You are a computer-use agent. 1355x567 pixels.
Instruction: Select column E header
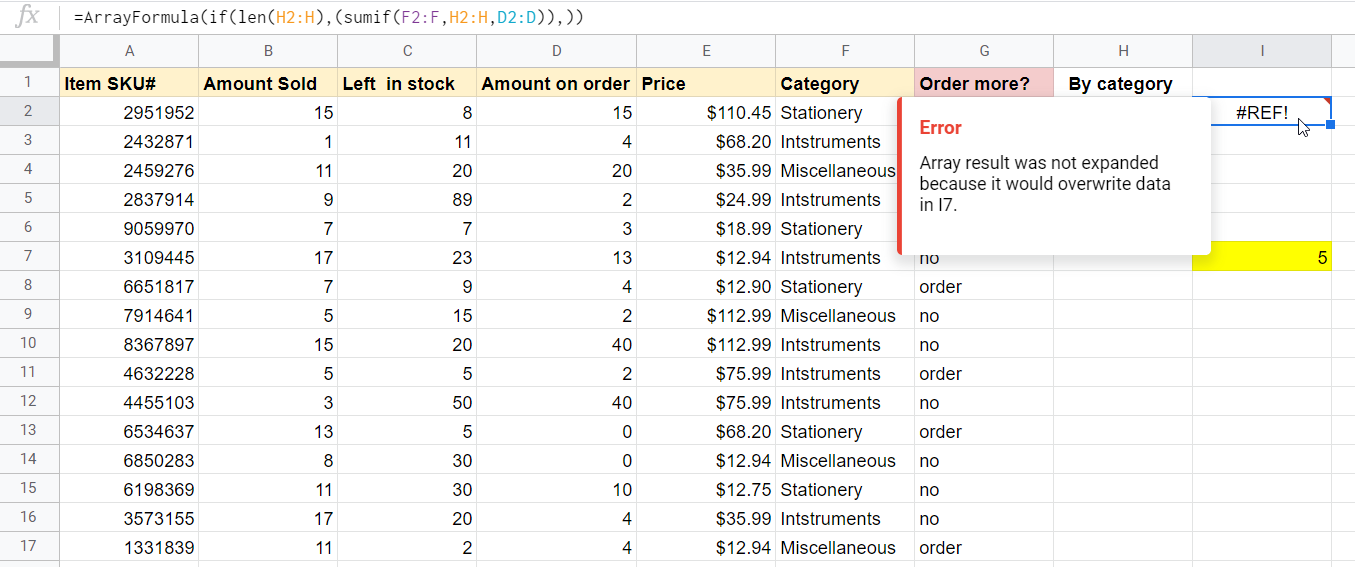click(x=706, y=51)
